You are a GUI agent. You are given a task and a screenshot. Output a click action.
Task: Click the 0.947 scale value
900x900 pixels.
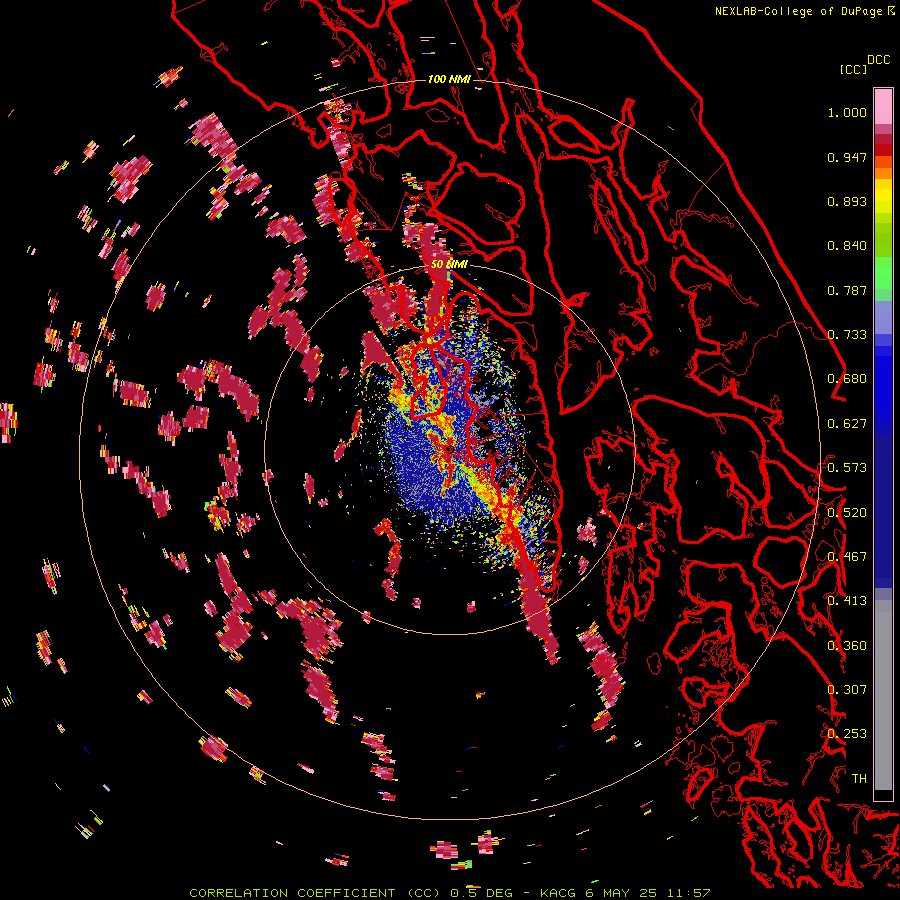click(847, 157)
